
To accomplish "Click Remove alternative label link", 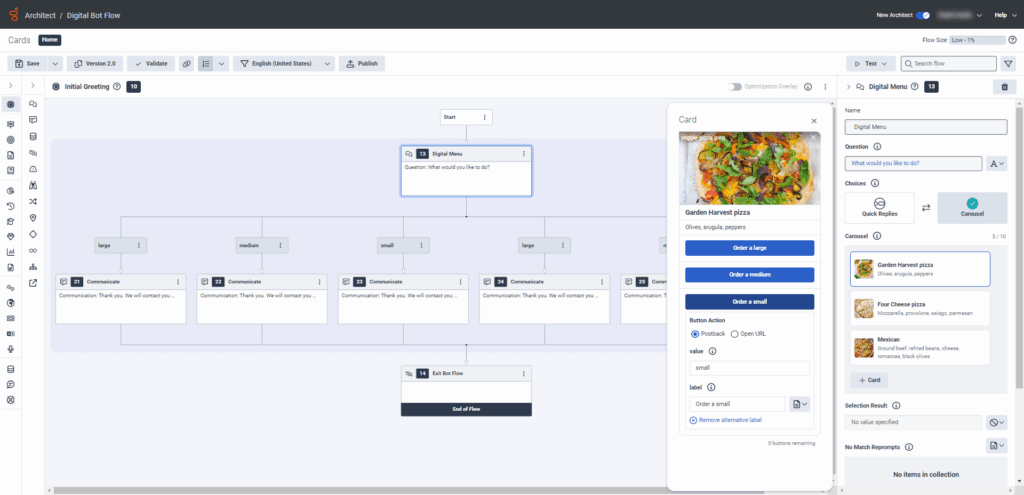I will (x=726, y=420).
